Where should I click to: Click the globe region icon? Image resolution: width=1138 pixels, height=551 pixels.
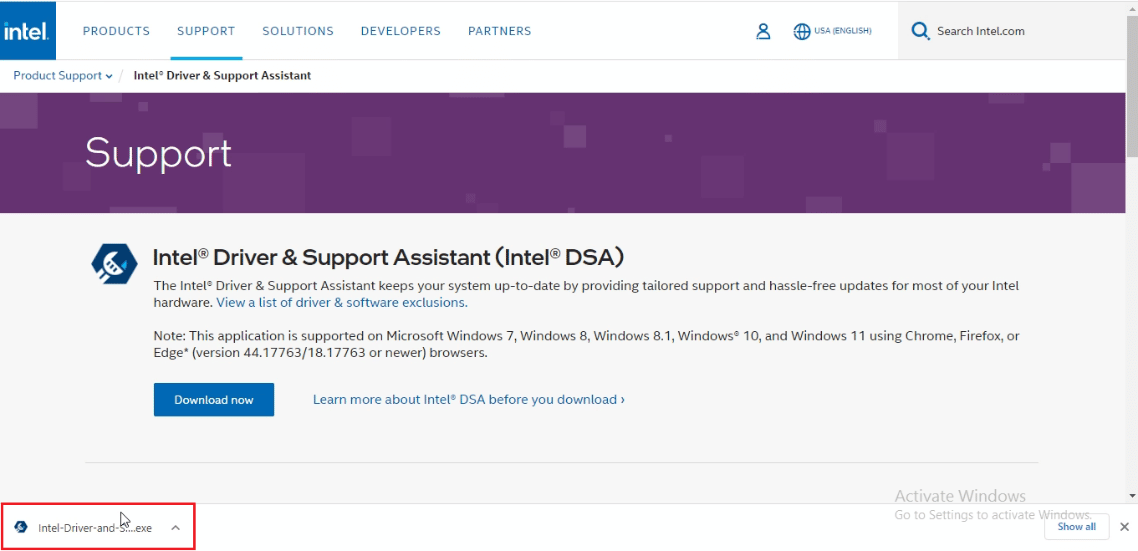tap(801, 31)
